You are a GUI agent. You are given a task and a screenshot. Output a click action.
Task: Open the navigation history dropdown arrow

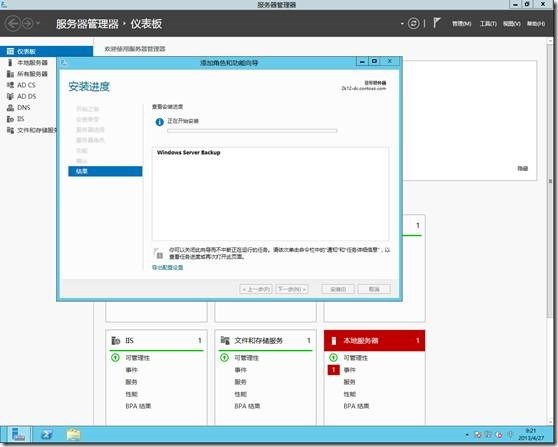[38, 24]
